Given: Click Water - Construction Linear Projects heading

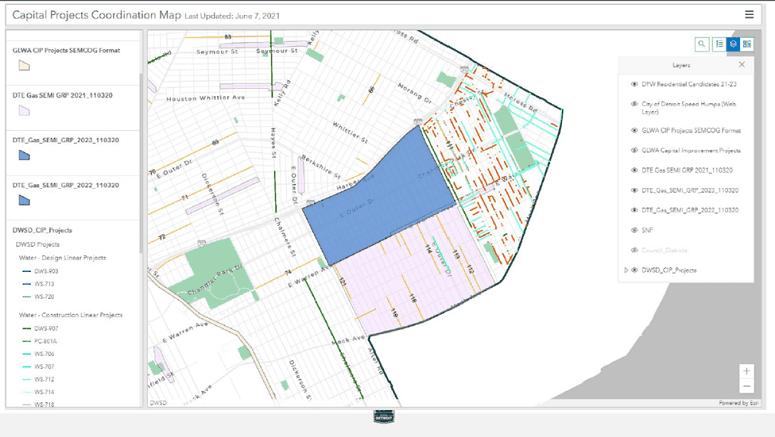Looking at the screenshot, I should pyautogui.click(x=71, y=315).
